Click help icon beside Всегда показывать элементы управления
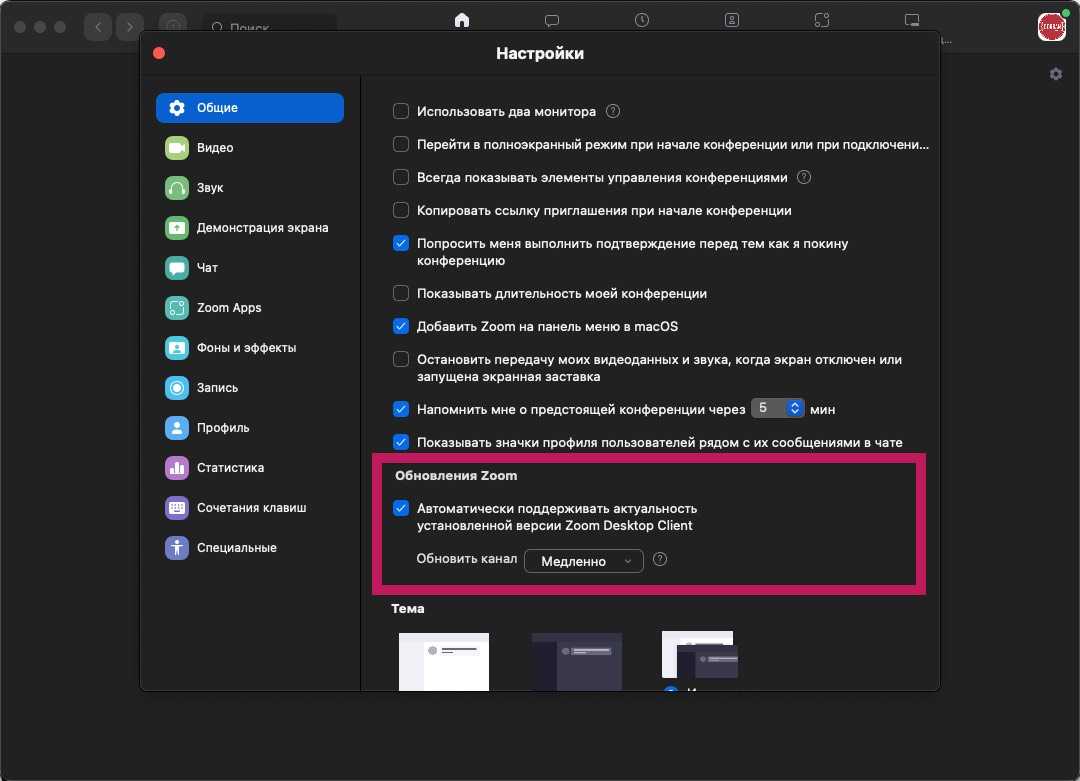Image resolution: width=1080 pixels, height=781 pixels. (804, 177)
